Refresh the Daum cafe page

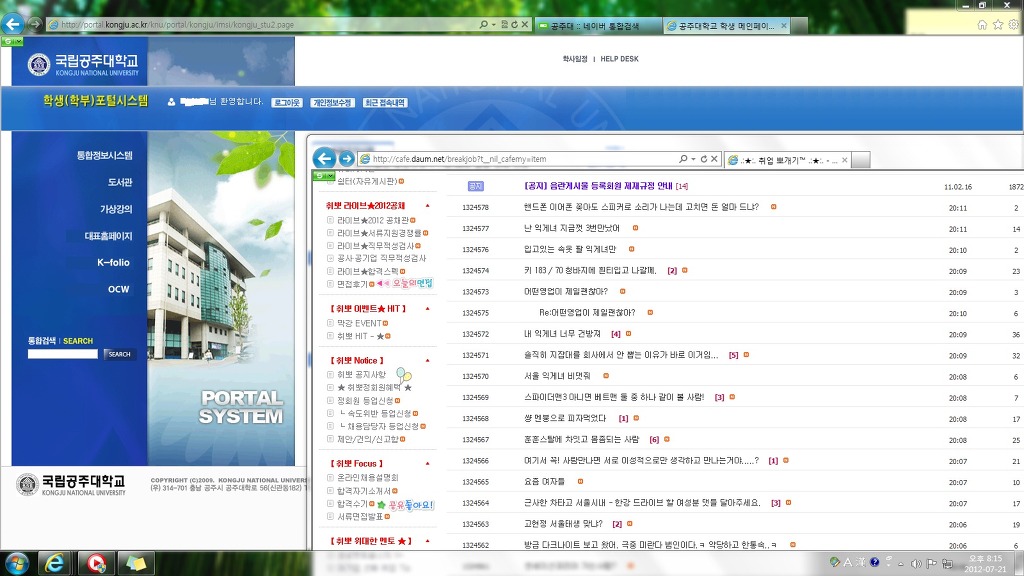[x=704, y=159]
